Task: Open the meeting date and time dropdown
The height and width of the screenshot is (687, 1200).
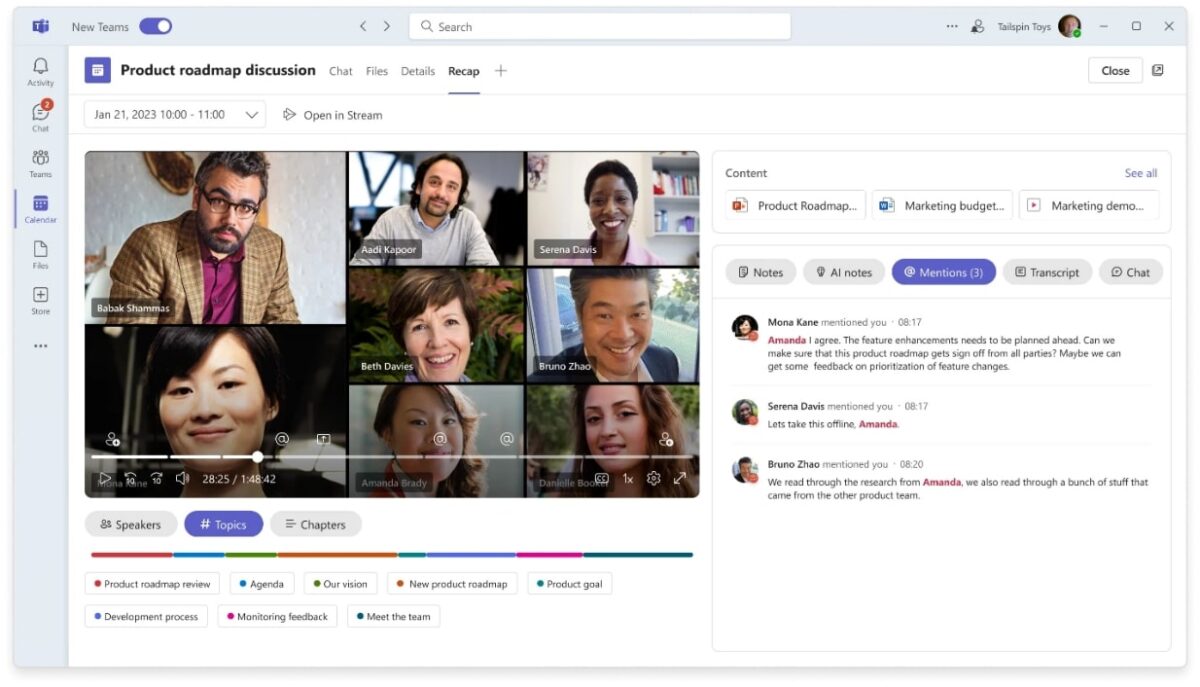Action: click(x=174, y=114)
